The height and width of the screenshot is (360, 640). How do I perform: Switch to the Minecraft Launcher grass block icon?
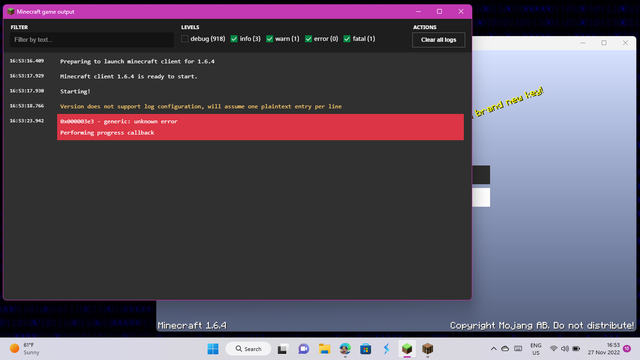407,349
